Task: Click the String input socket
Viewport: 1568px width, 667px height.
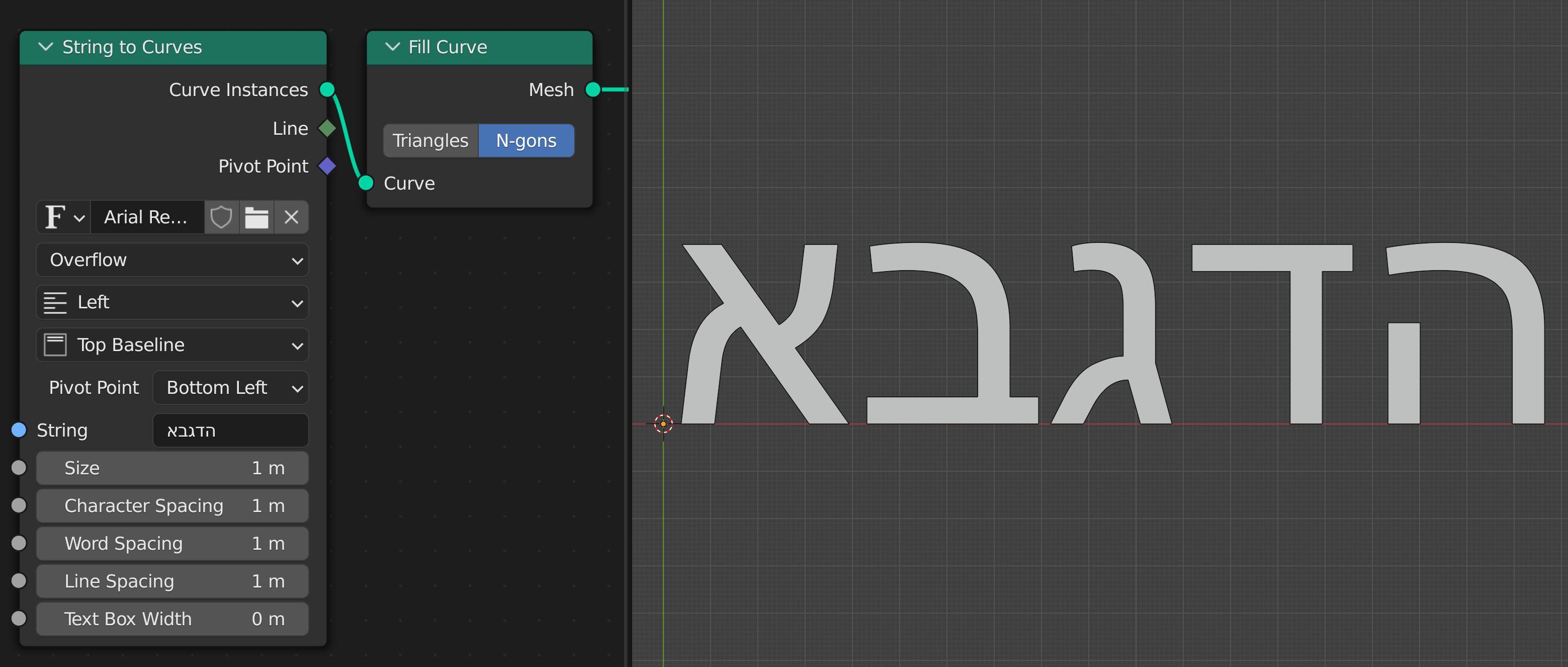Action: pos(19,430)
